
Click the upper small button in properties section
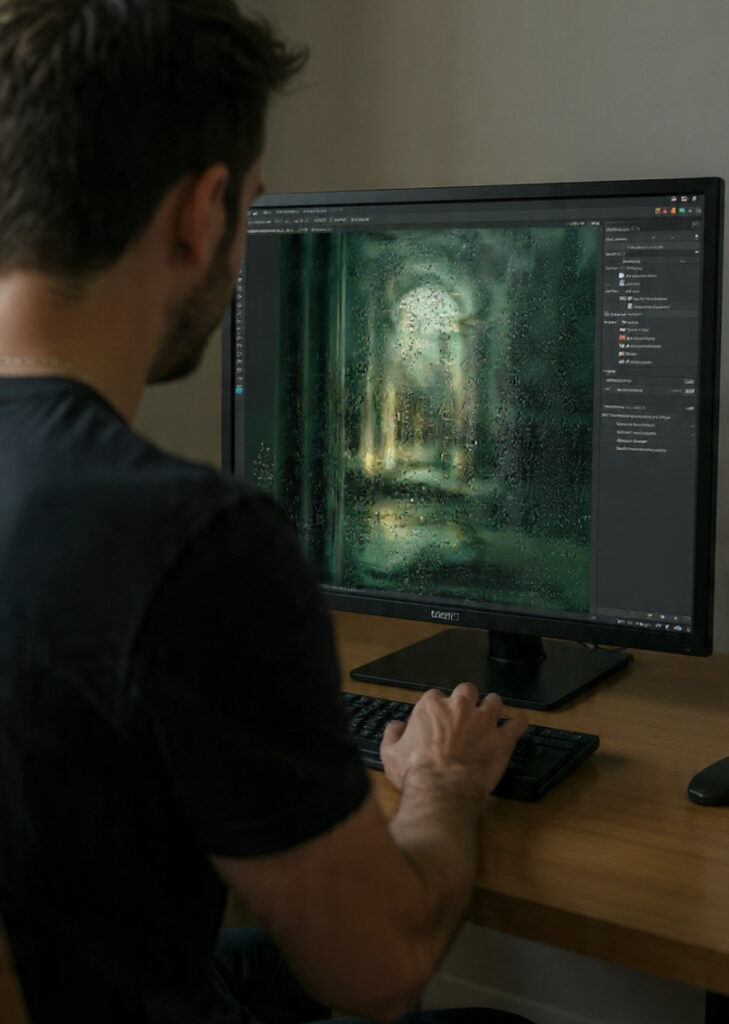click(689, 381)
